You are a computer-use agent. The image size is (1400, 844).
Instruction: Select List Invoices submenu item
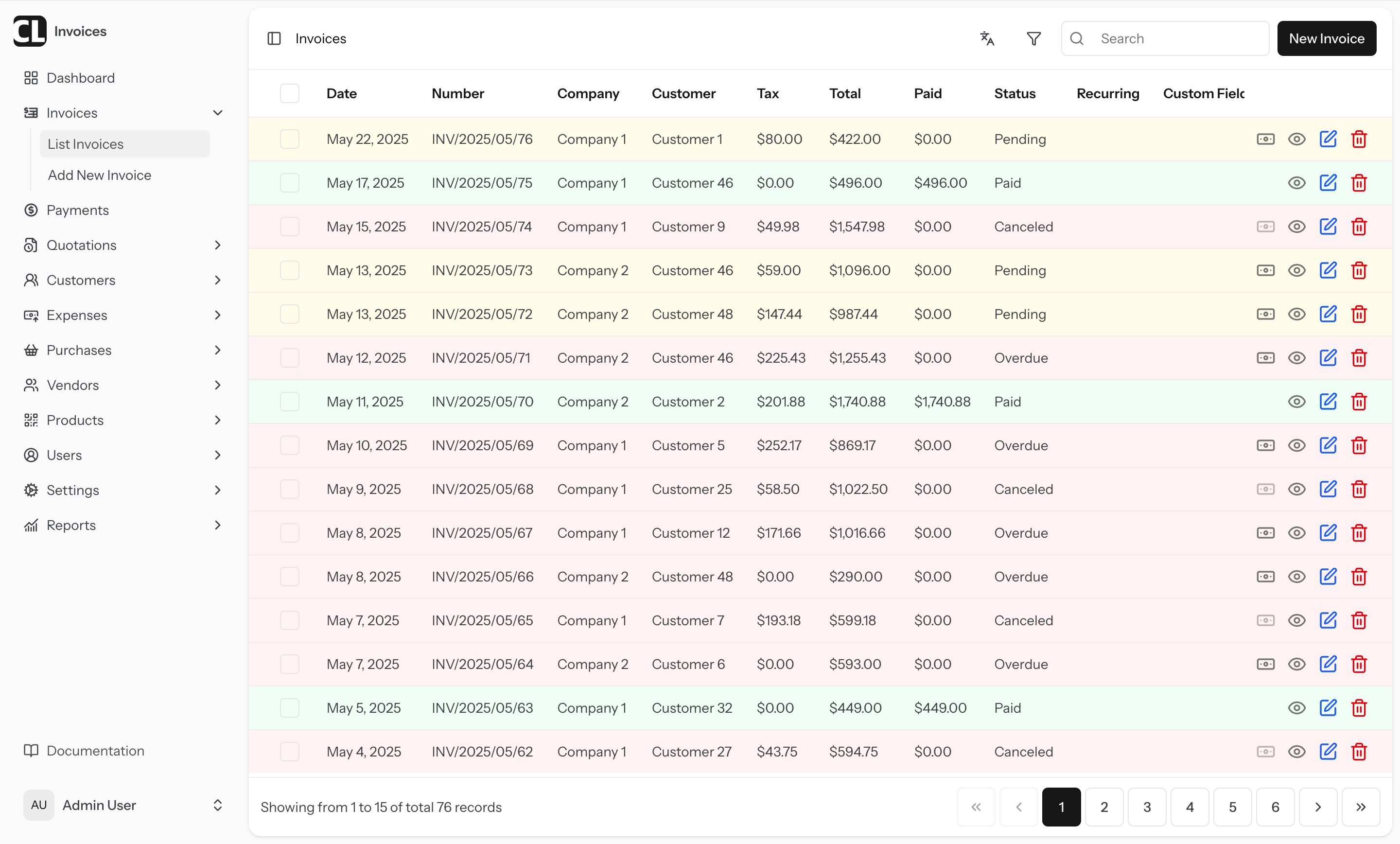(x=124, y=144)
